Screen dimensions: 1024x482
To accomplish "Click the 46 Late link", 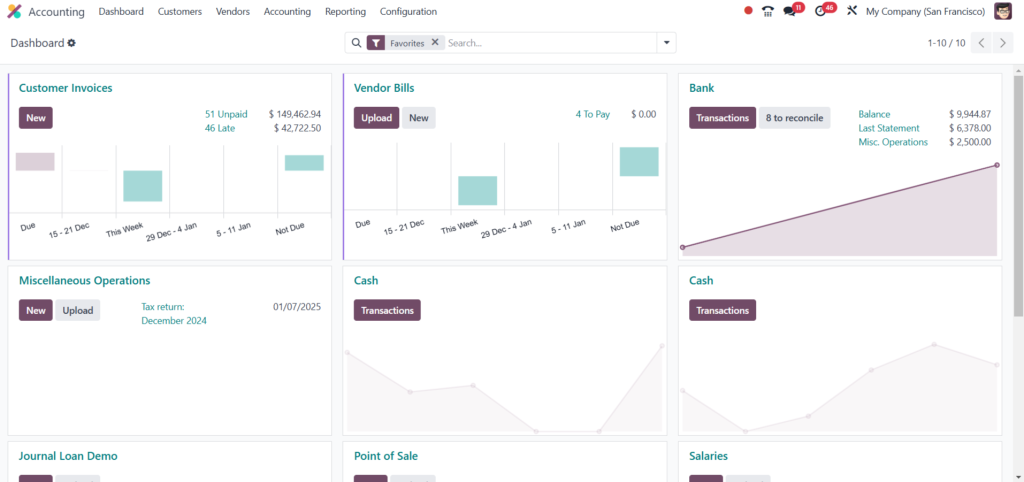I will [x=219, y=128].
